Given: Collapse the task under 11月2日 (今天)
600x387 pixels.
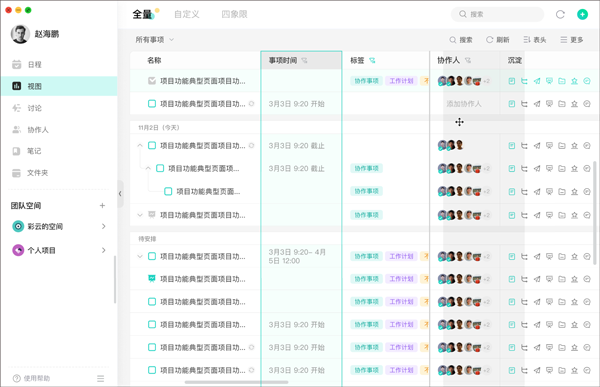Looking at the screenshot, I should click(x=140, y=145).
